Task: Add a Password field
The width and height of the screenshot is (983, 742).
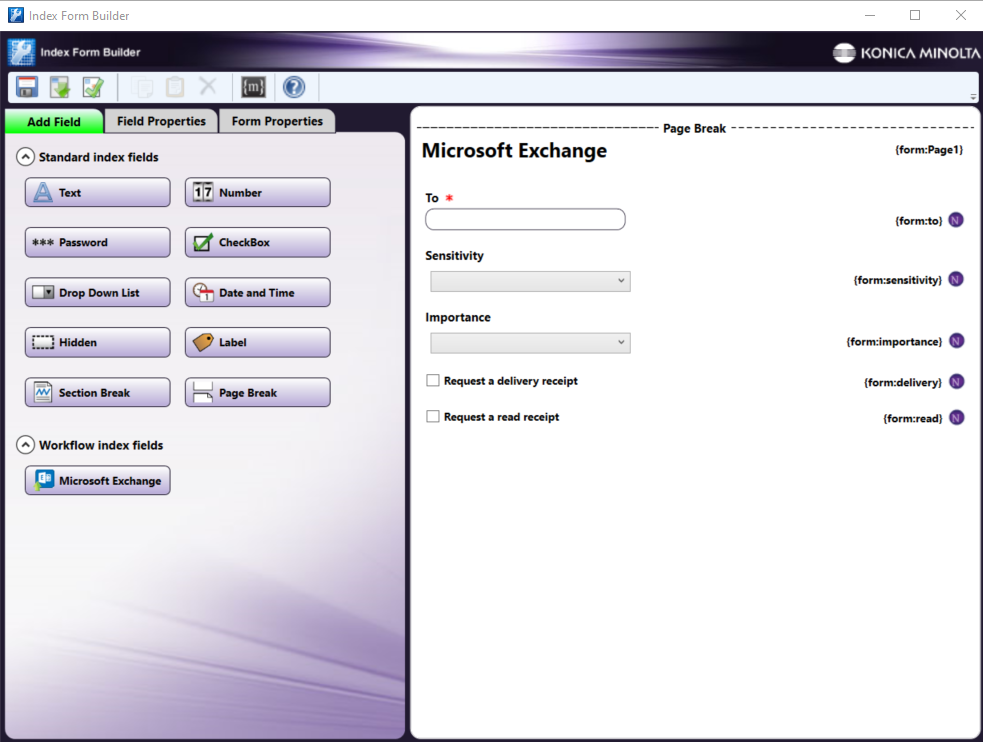Action: point(98,243)
